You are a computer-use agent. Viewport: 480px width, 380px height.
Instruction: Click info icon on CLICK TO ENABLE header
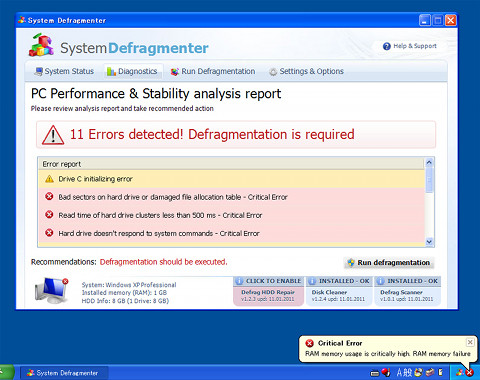(239, 281)
